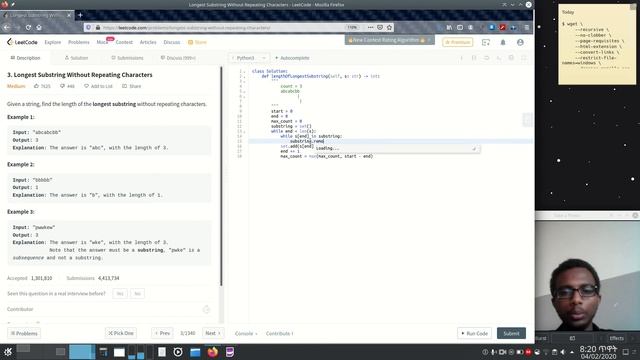Open a new browser tab

point(80,15)
